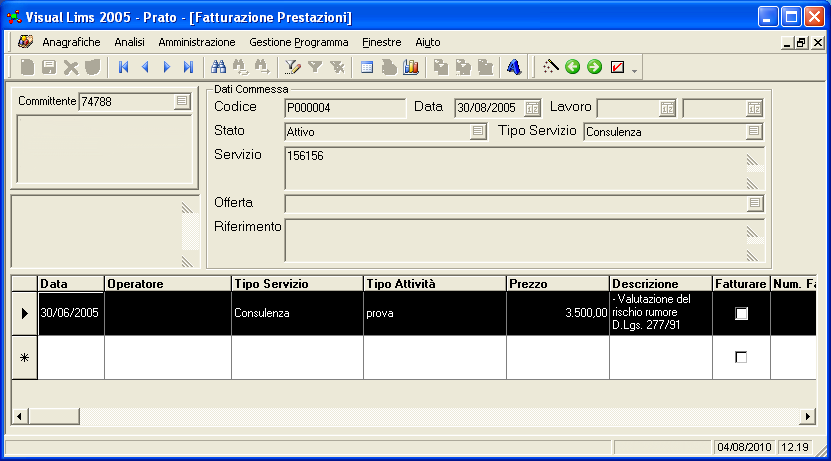Click the remove filter funnel icon
Viewport: 831px width, 461px height.
click(x=337, y=67)
